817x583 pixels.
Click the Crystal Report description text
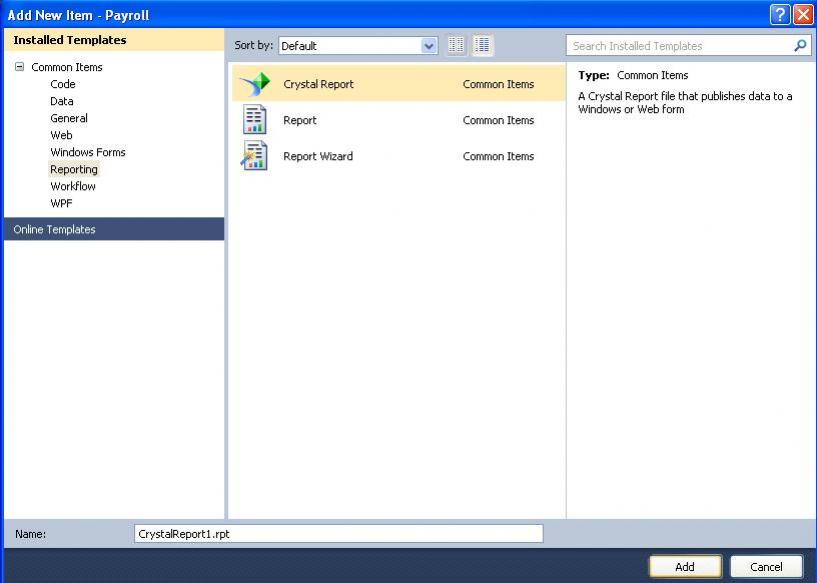point(685,103)
